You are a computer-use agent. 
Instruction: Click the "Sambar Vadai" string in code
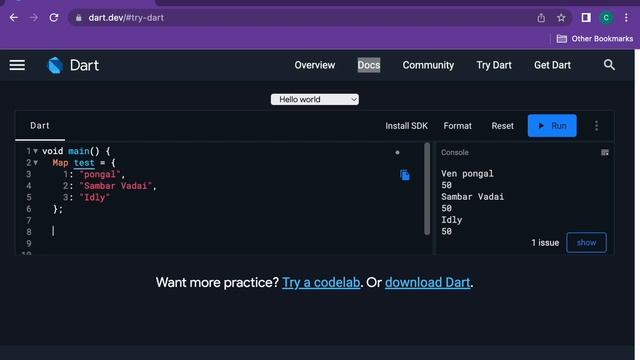pyautogui.click(x=116, y=186)
